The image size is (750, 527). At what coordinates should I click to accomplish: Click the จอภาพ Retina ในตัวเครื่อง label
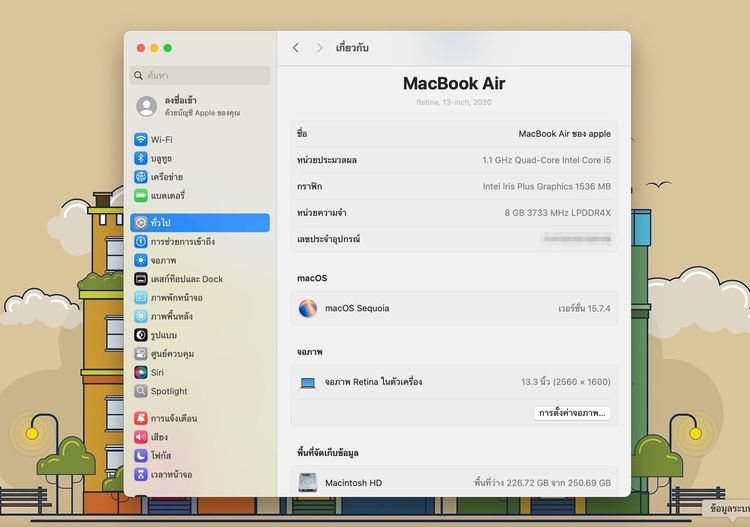[373, 382]
